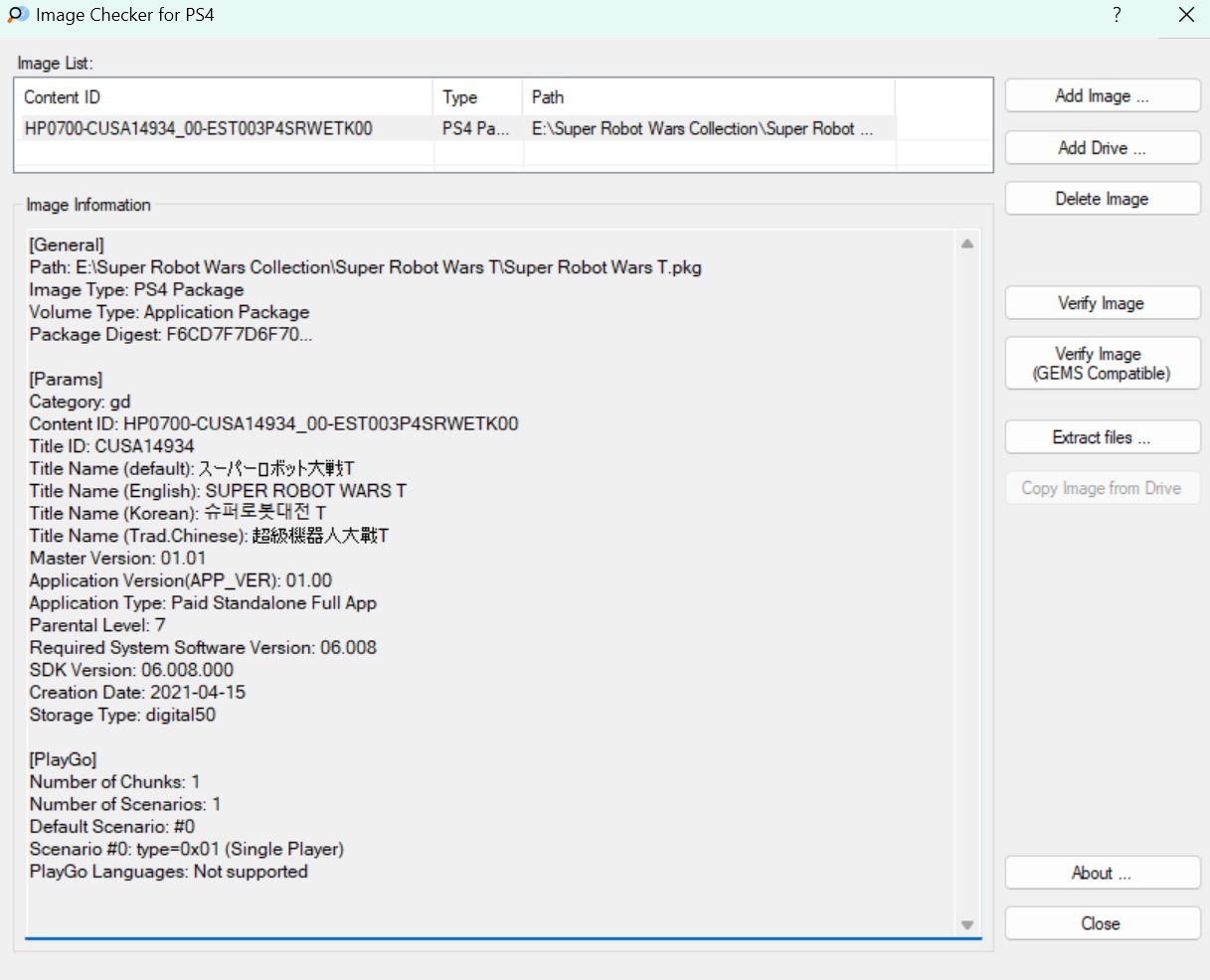
Task: Click the greyed Copy Image from Drive button
Action: point(1102,488)
